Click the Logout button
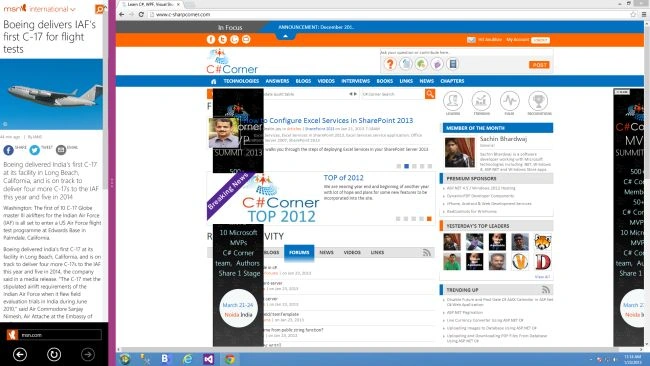Viewport: 650px width, 366px height. point(541,40)
